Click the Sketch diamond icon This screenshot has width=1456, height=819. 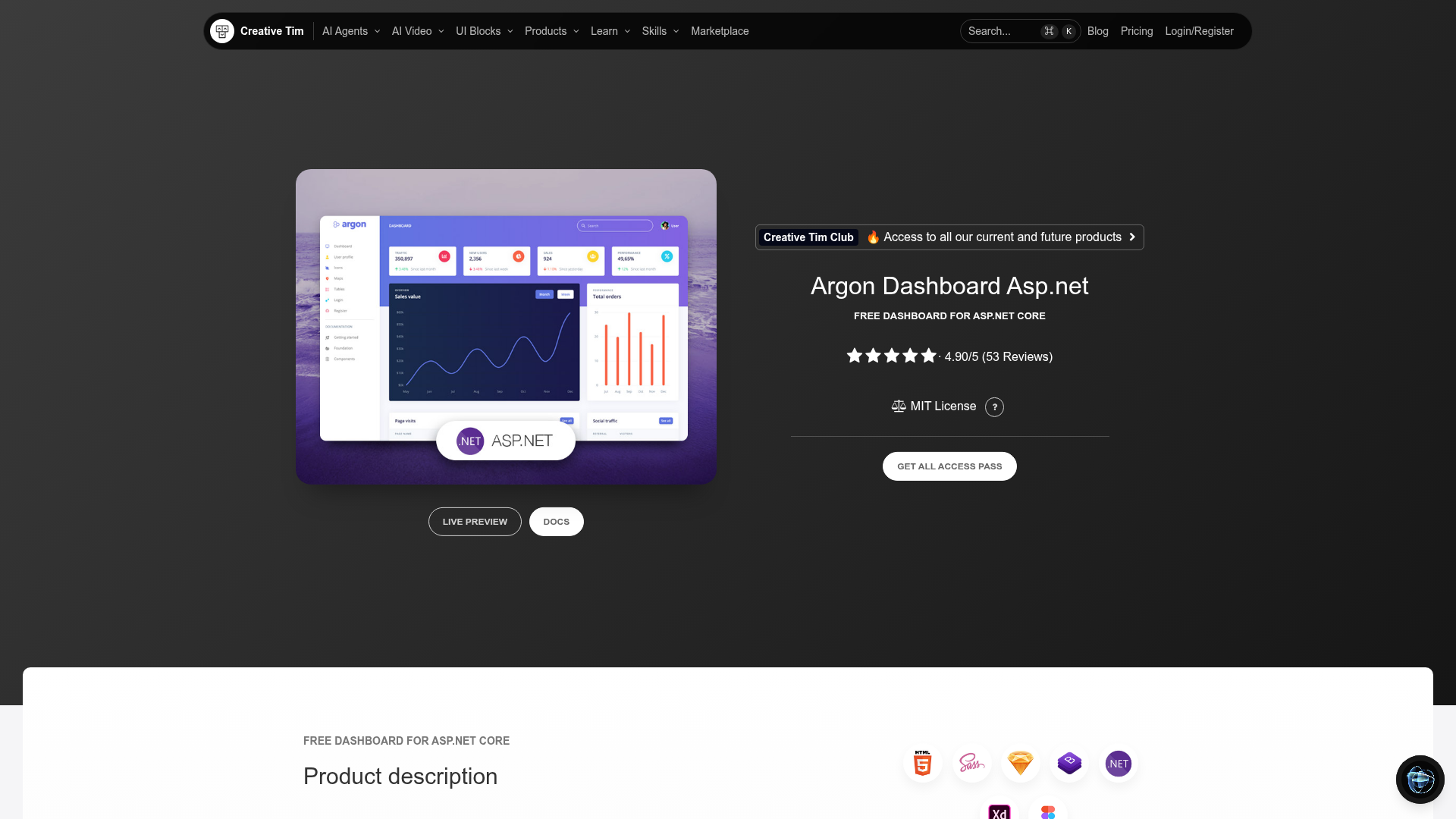(x=1021, y=764)
